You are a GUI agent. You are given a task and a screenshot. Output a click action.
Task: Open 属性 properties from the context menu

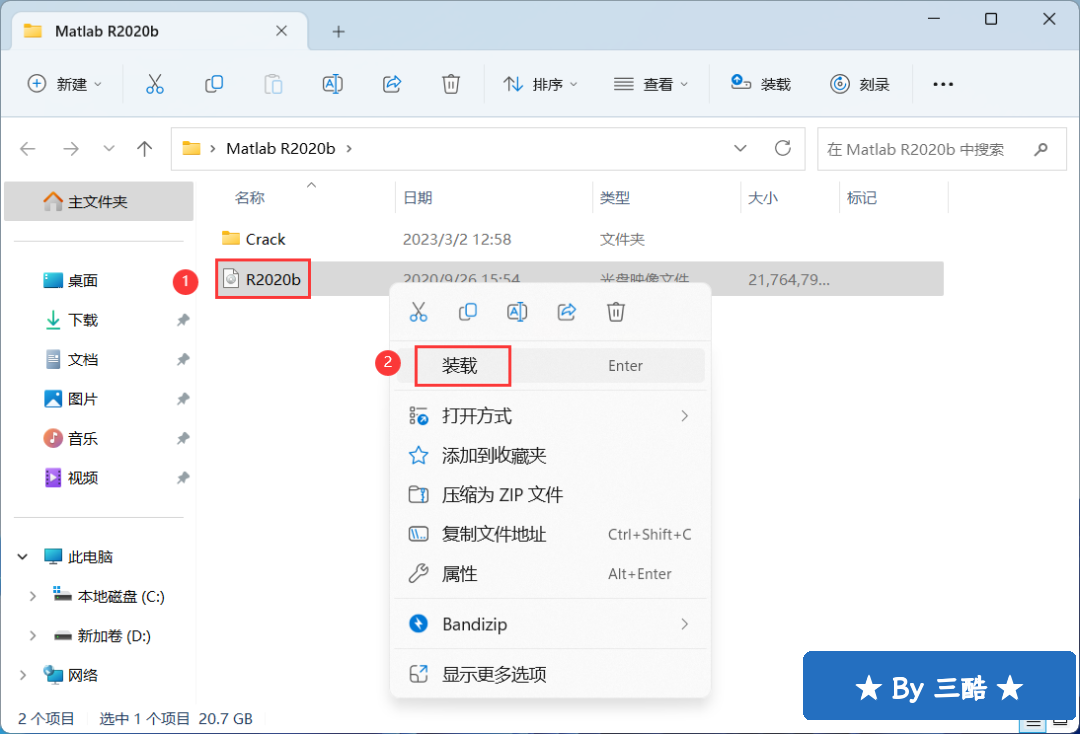pos(550,574)
